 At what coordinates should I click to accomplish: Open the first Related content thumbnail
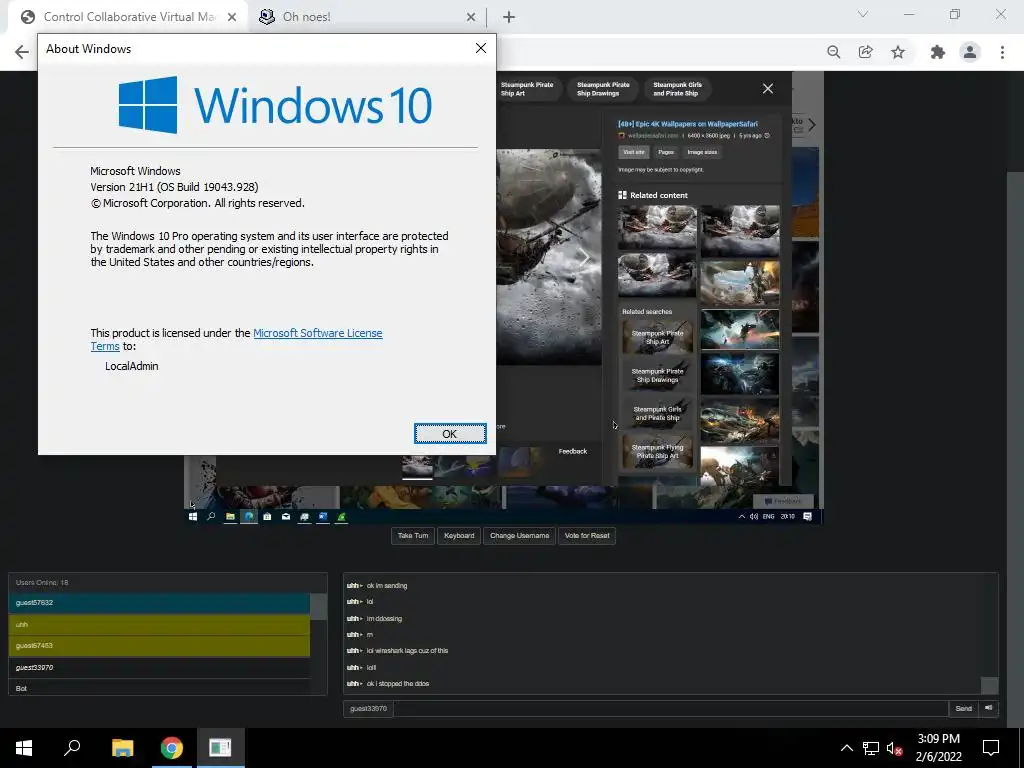(657, 227)
